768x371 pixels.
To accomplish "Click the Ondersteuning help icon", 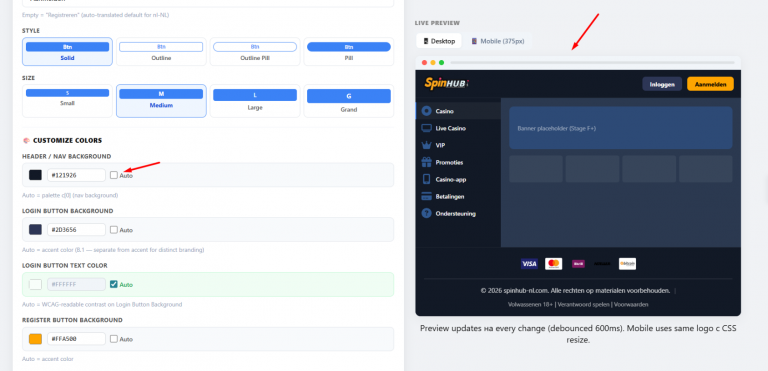I will (426, 213).
